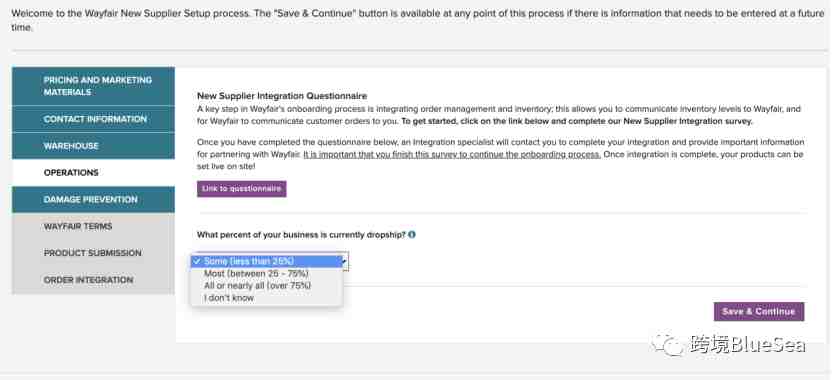832x380 pixels.
Task: Open the Product Submission step
Action: (x=93, y=253)
